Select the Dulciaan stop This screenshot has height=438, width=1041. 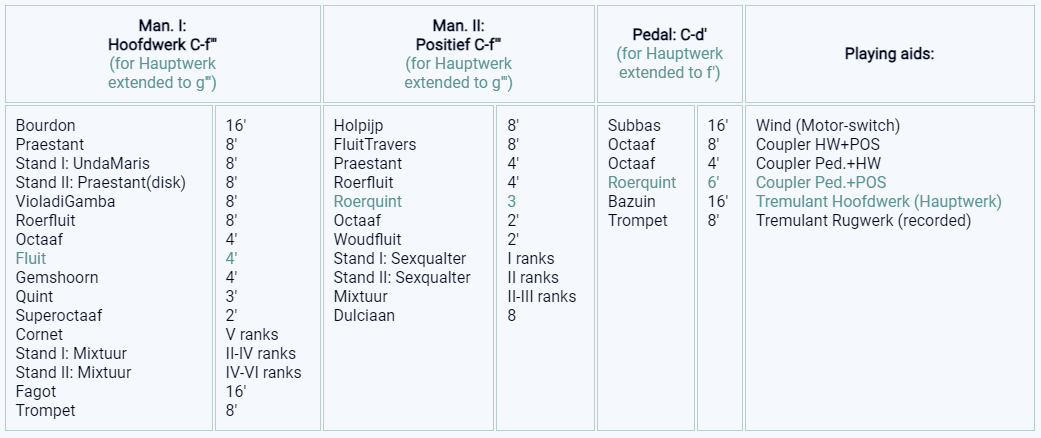pos(364,316)
